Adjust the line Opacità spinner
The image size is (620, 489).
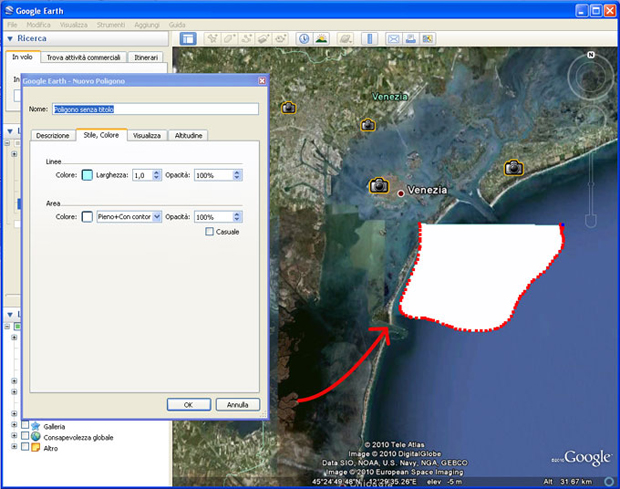point(237,175)
